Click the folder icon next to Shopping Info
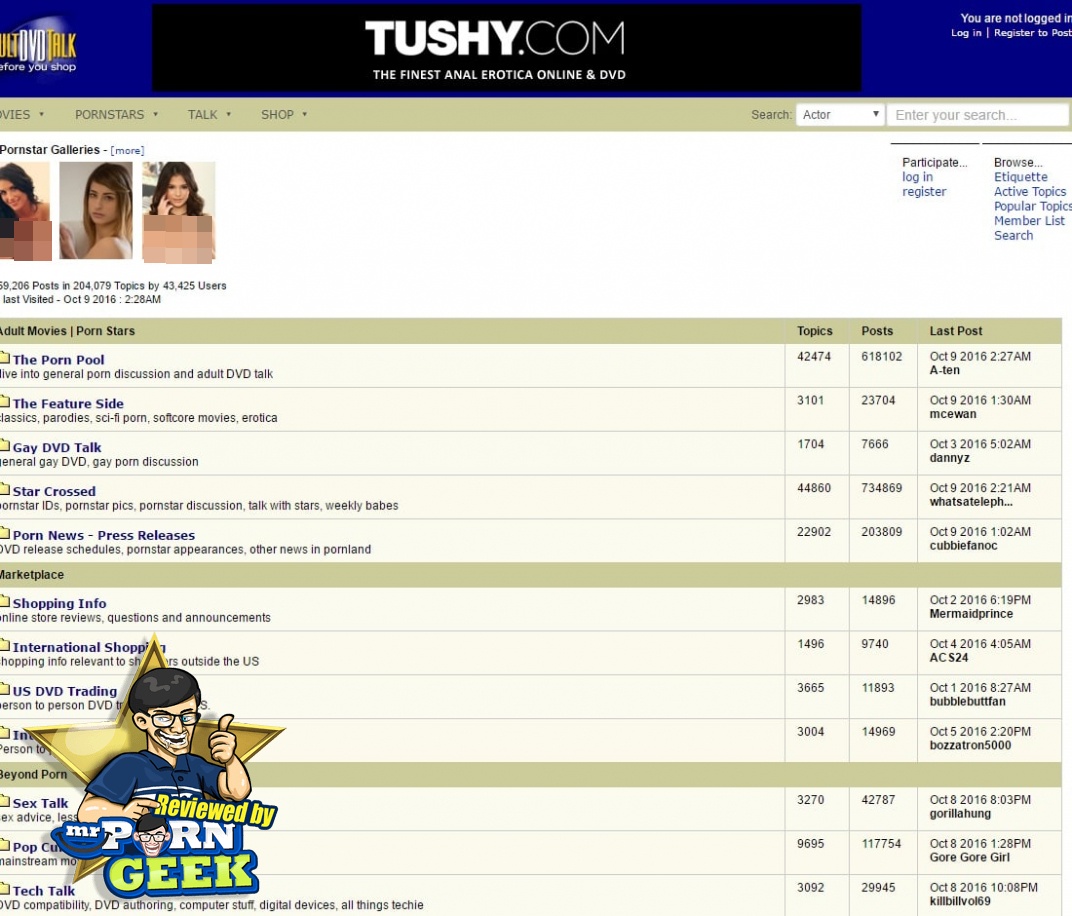This screenshot has width=1072, height=916. pos(4,603)
